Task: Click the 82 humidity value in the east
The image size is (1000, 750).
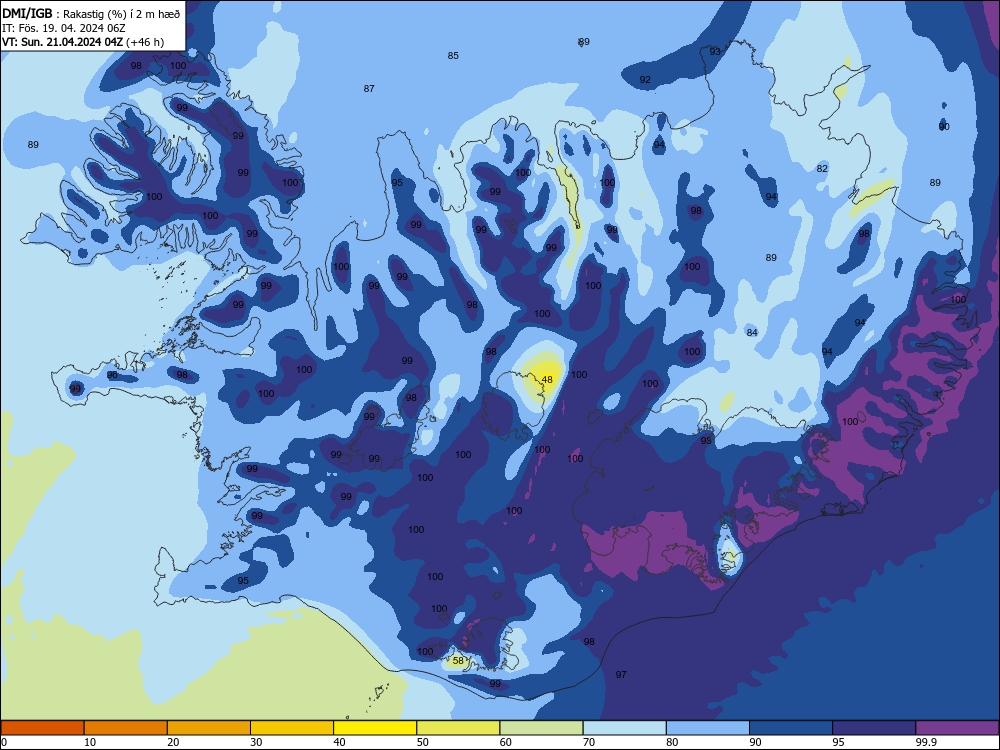Action: 822,168
